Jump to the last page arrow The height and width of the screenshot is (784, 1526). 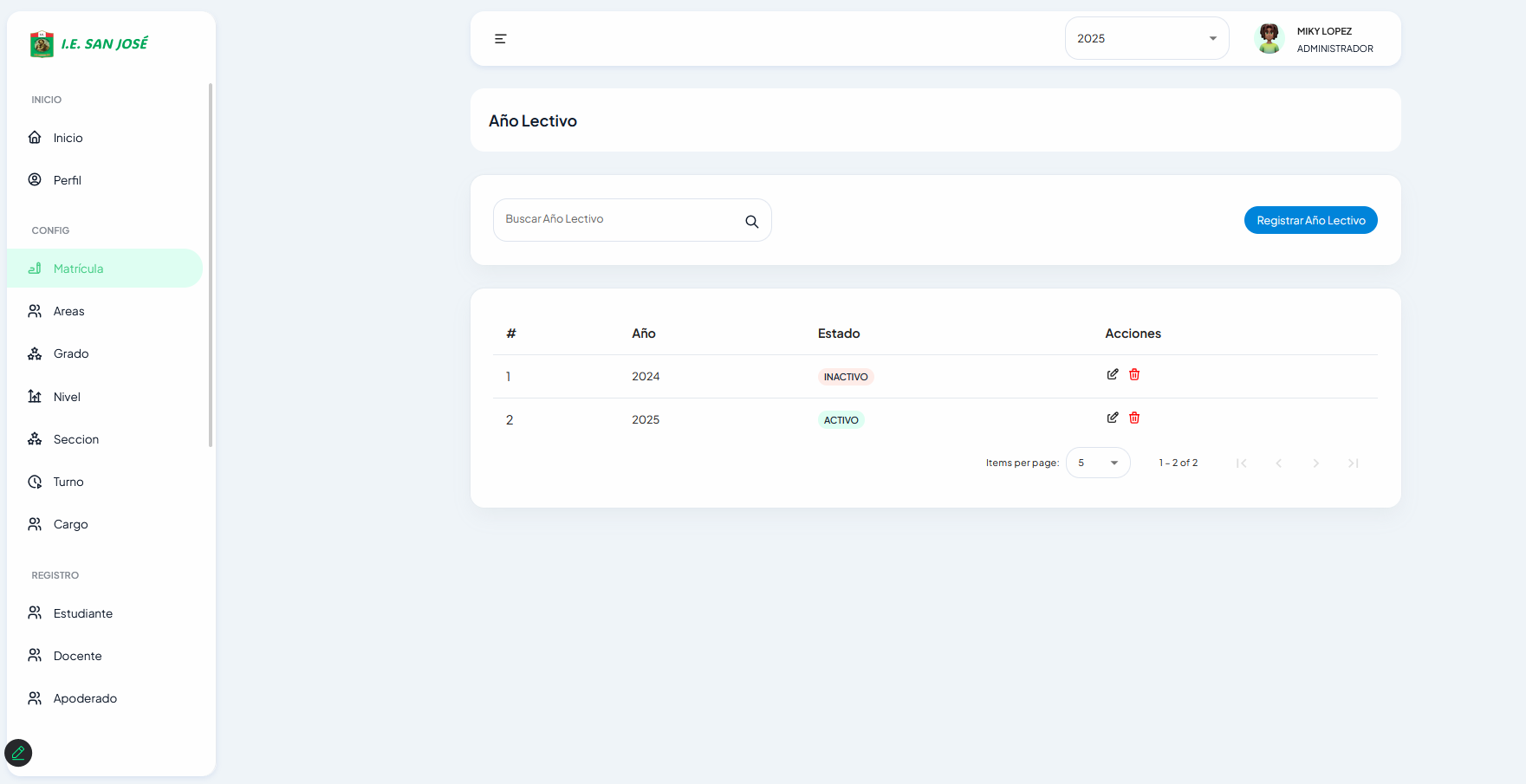pyautogui.click(x=1353, y=463)
